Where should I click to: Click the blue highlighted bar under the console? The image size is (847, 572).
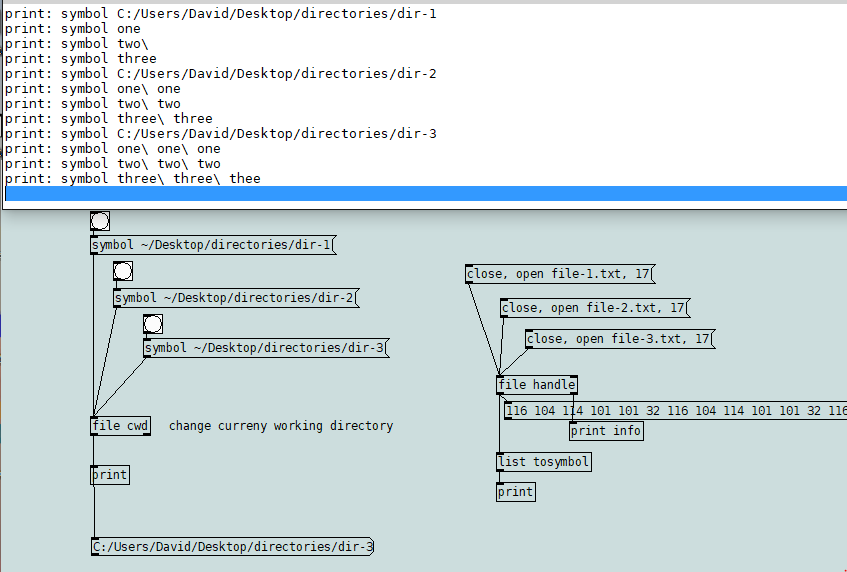pos(423,194)
